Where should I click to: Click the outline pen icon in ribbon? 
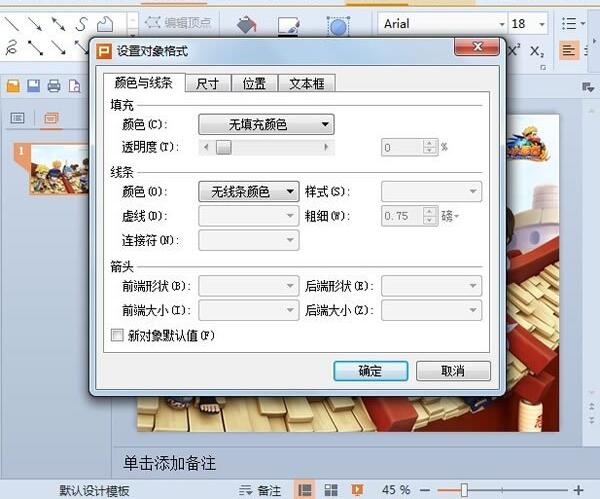pos(289,25)
